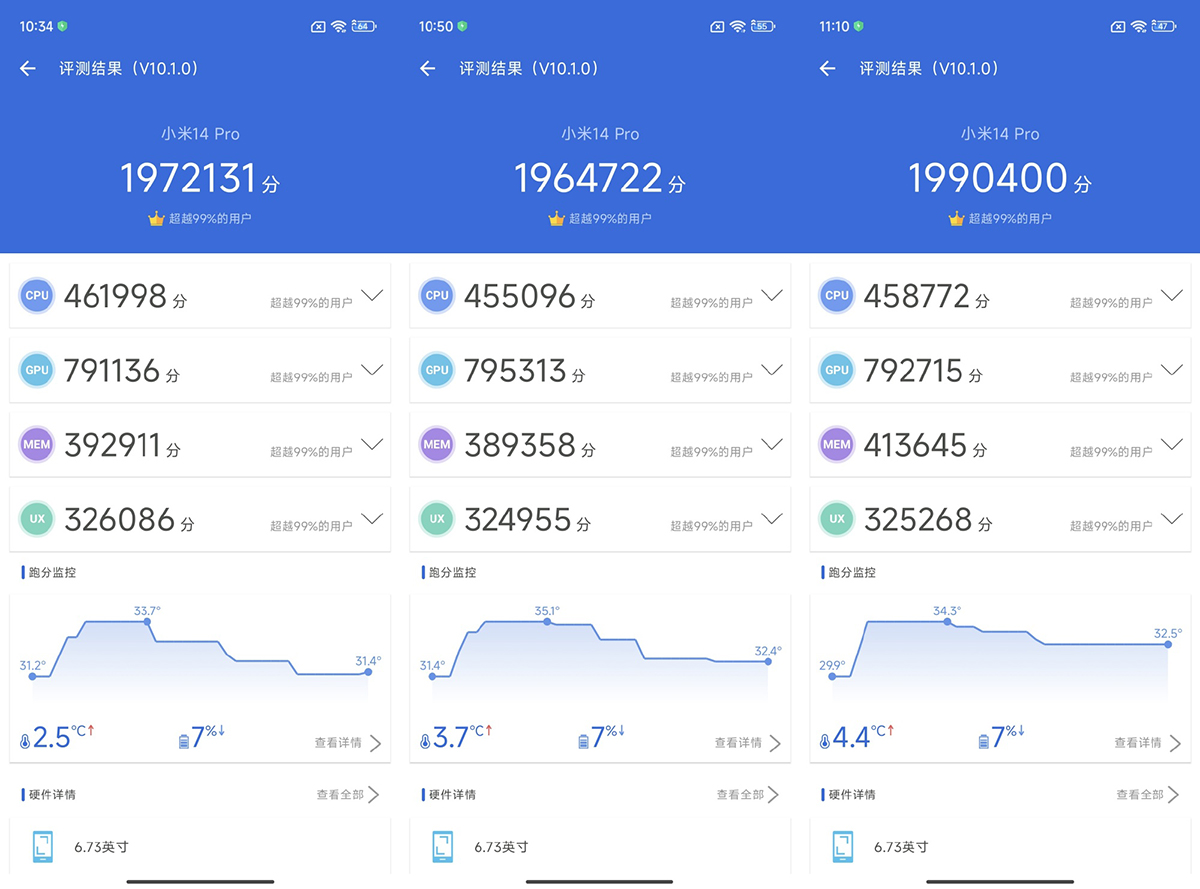
Task: Click the CPU icon next to 461998
Action: click(37, 296)
